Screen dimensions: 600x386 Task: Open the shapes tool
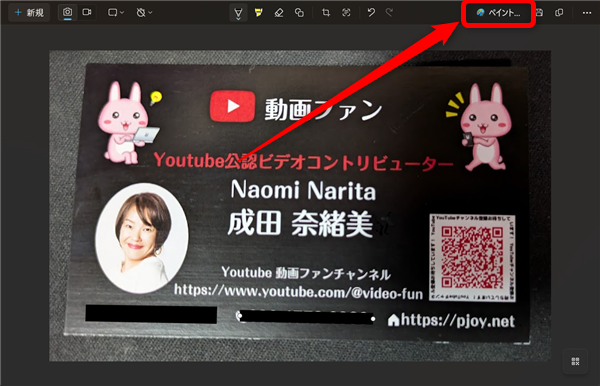(299, 13)
